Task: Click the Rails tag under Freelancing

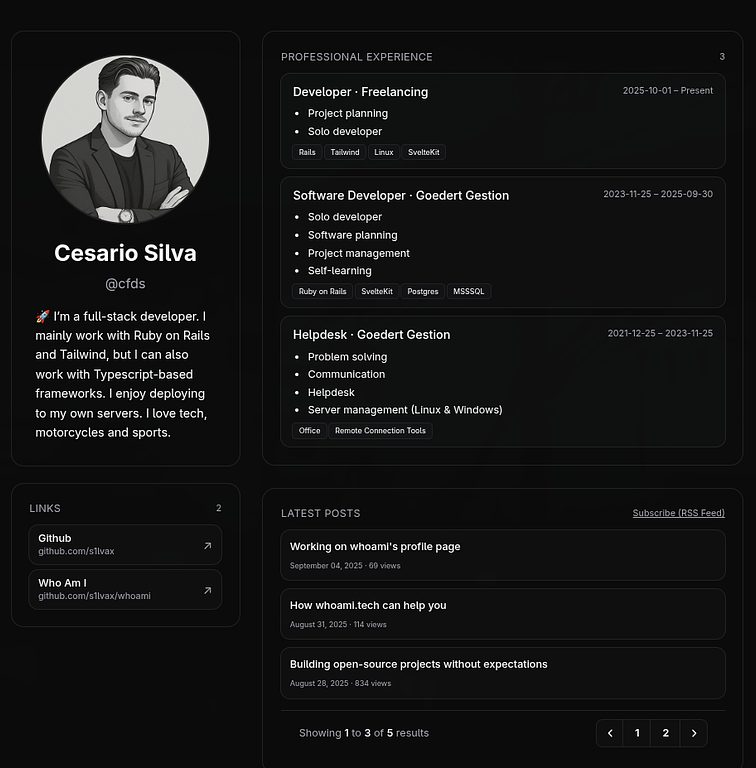Action: click(x=307, y=153)
